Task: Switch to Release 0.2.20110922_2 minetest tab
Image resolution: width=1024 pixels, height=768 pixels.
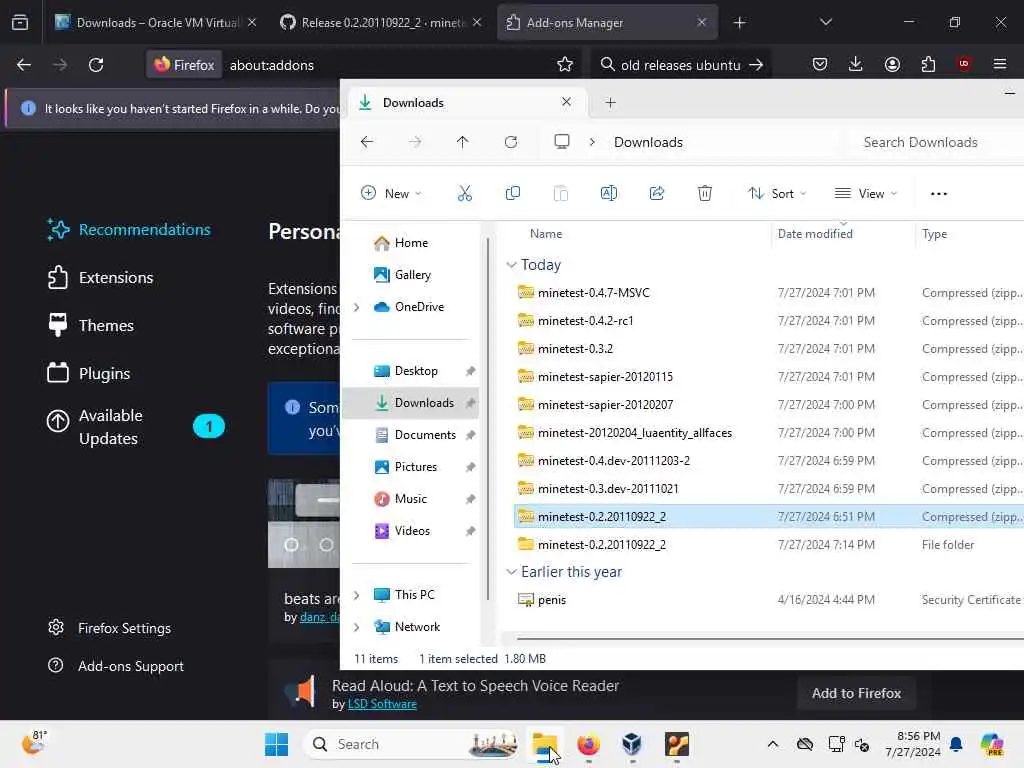Action: pyautogui.click(x=381, y=22)
